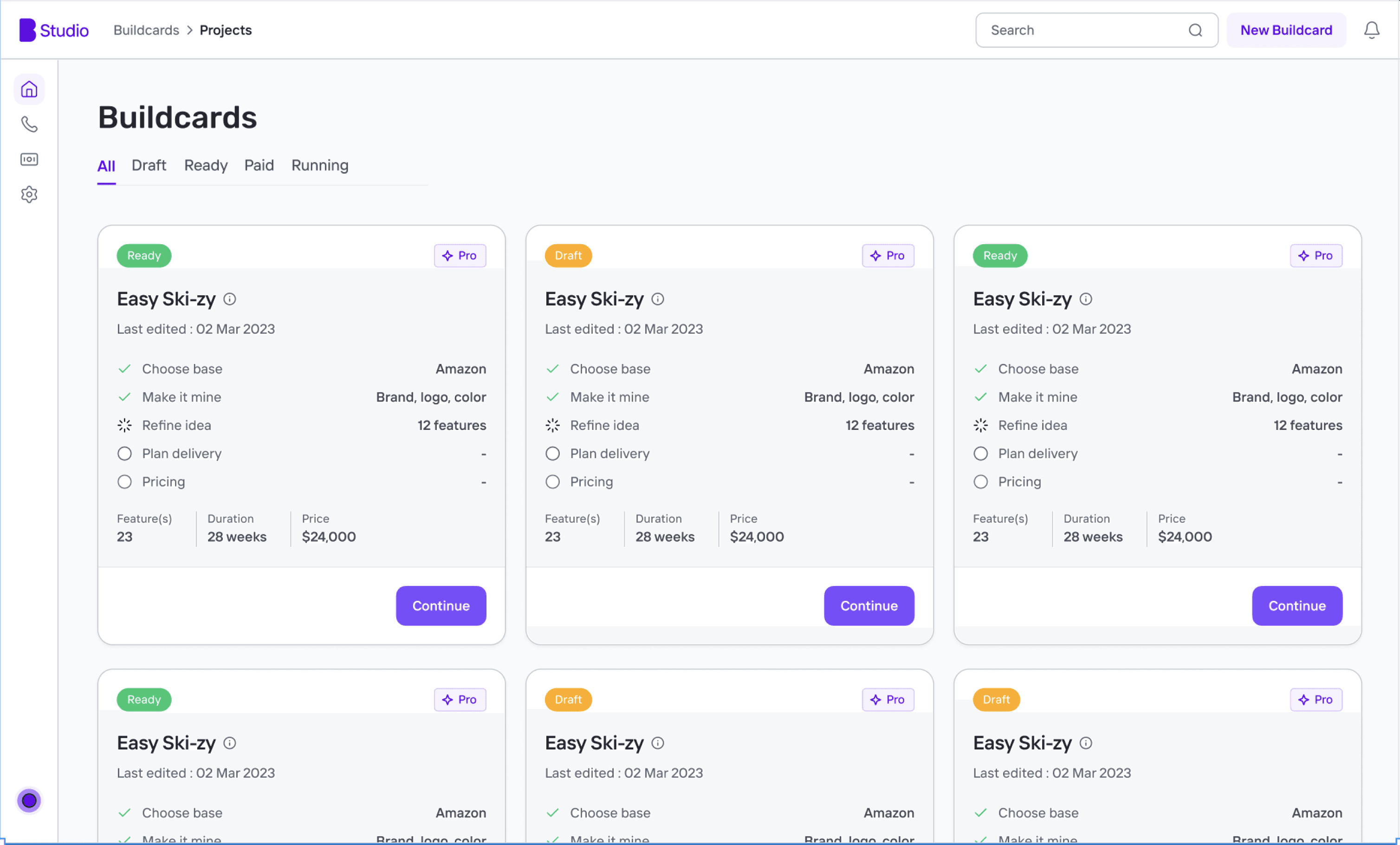The width and height of the screenshot is (1400, 845).
Task: Click the '$24,000' price on top-left card
Action: pos(329,536)
